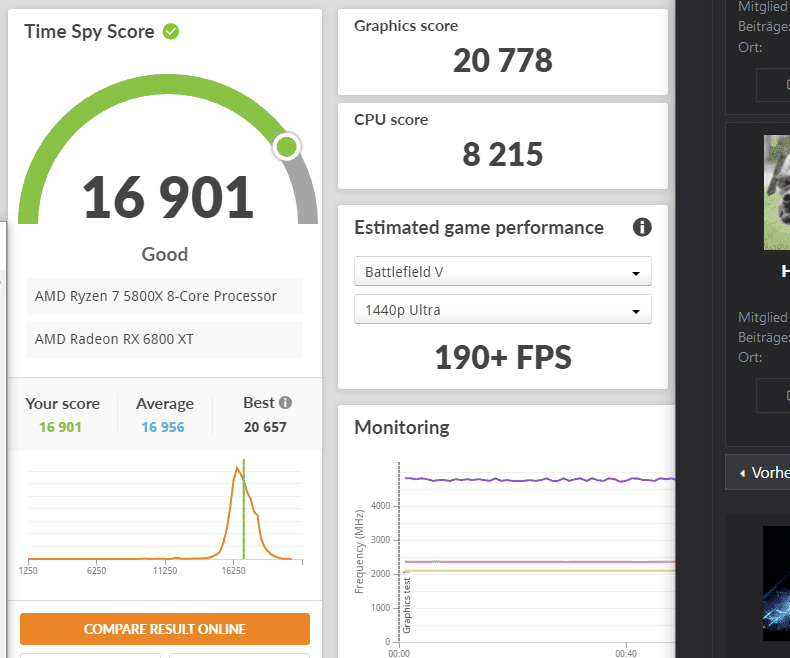The width and height of the screenshot is (790, 658).
Task: Click the green marker line in score distribution chart
Action: [244, 509]
